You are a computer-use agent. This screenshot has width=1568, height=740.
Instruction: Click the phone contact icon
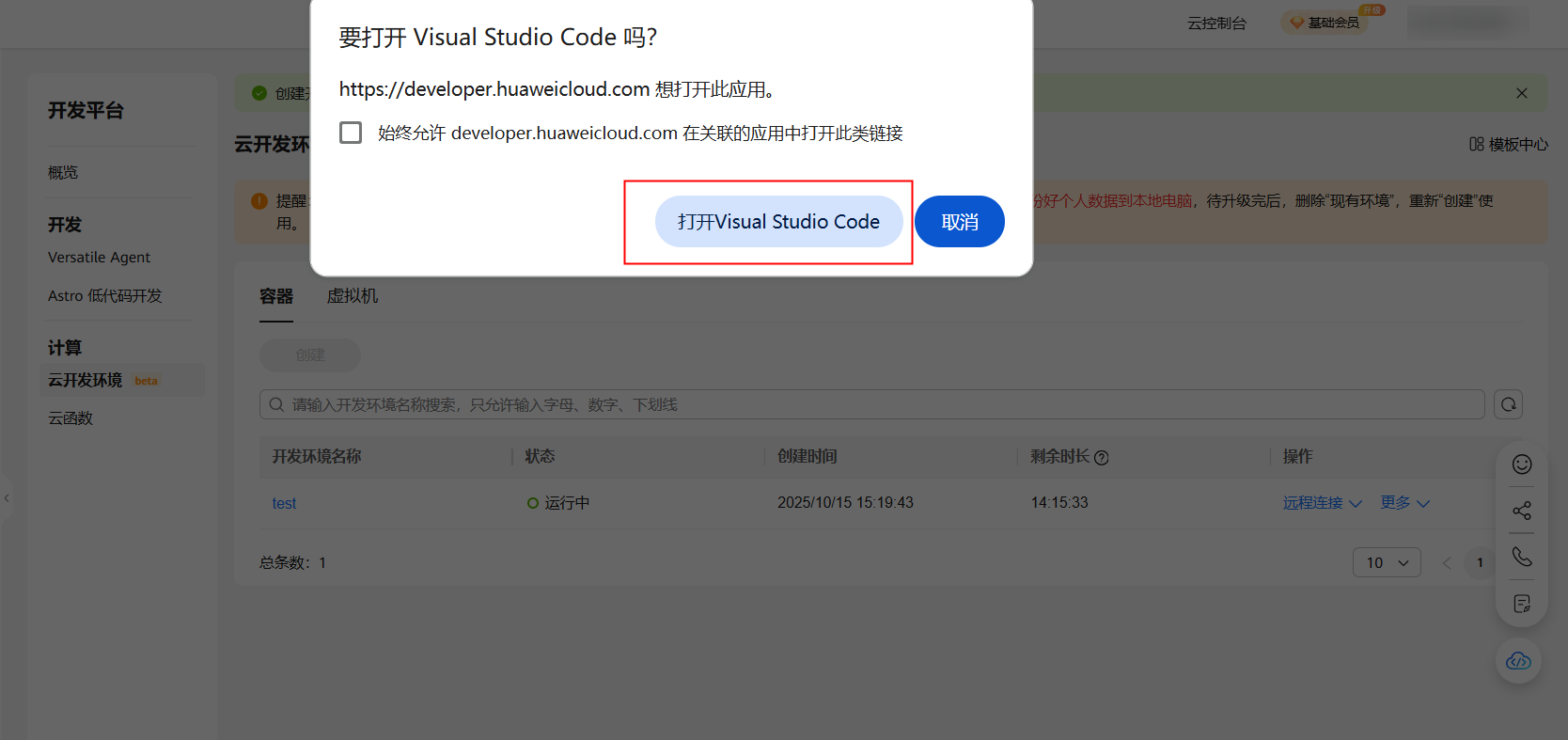[1522, 557]
